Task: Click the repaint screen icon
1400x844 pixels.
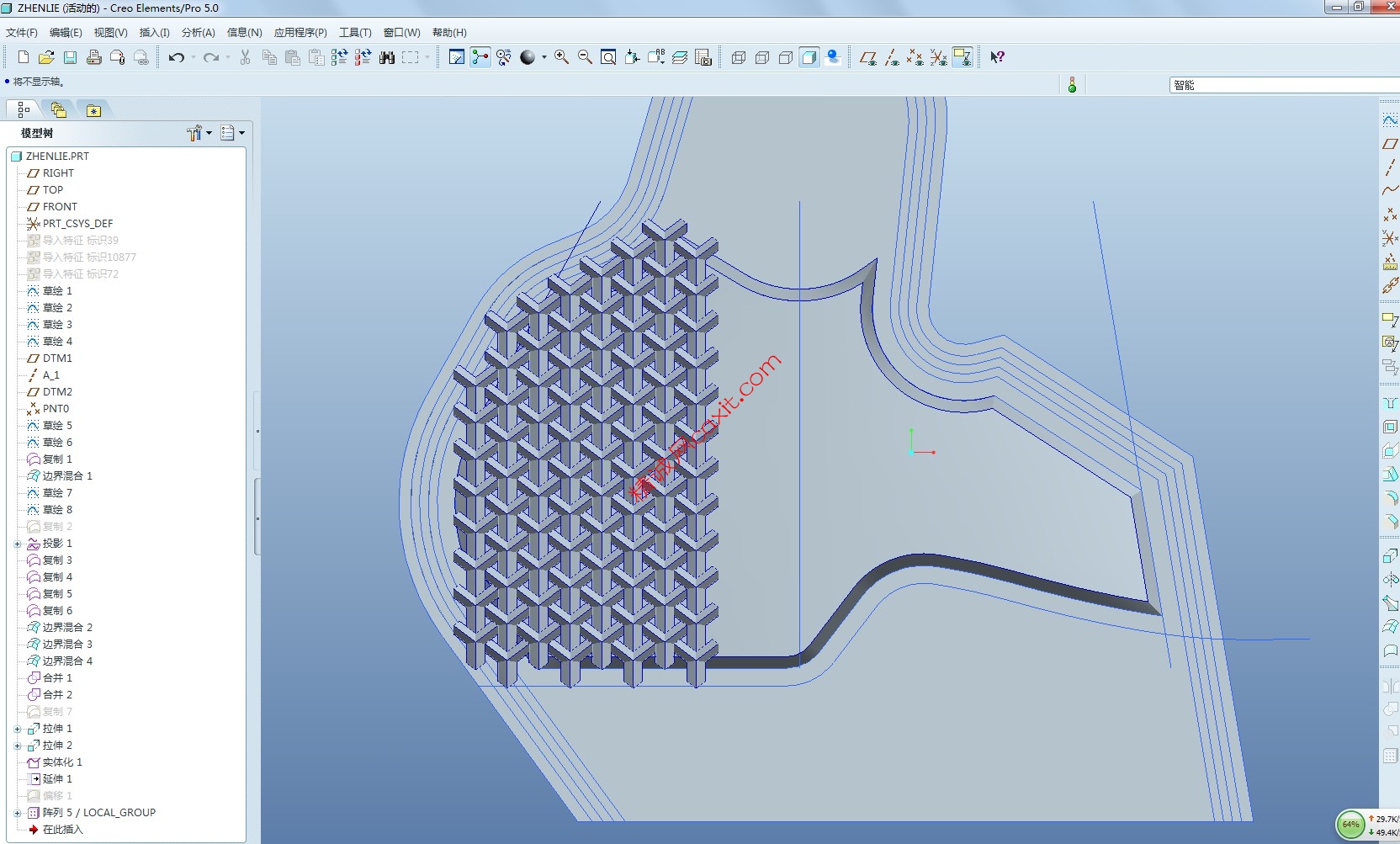Action: click(457, 57)
